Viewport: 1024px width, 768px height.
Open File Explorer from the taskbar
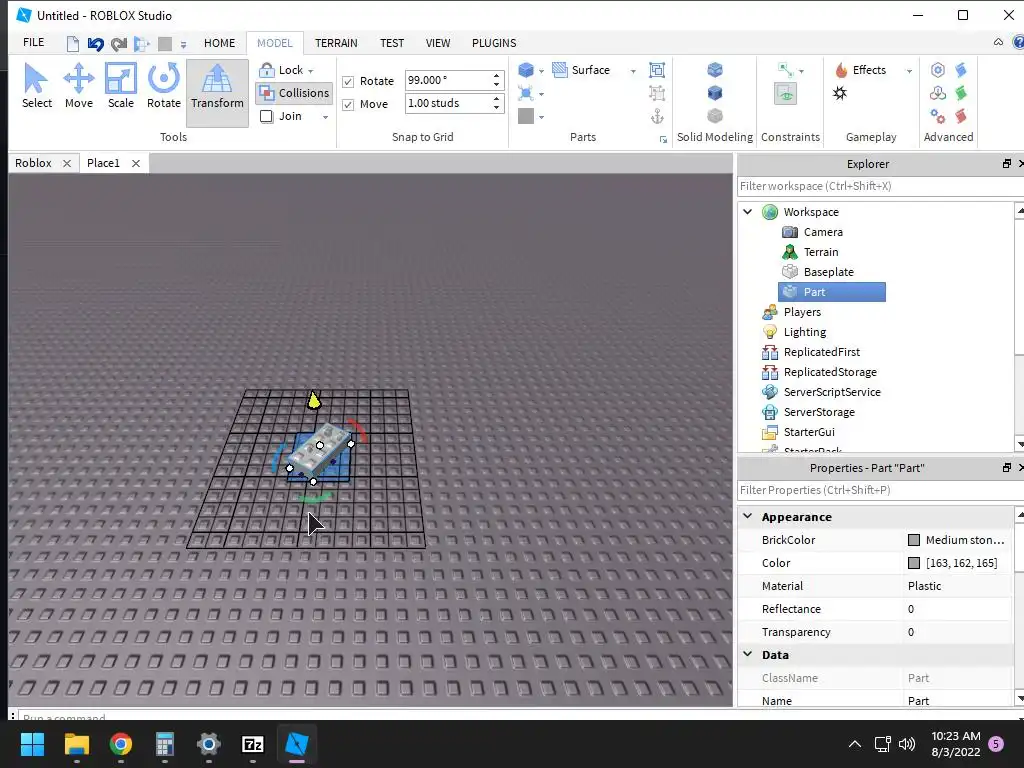[76, 744]
